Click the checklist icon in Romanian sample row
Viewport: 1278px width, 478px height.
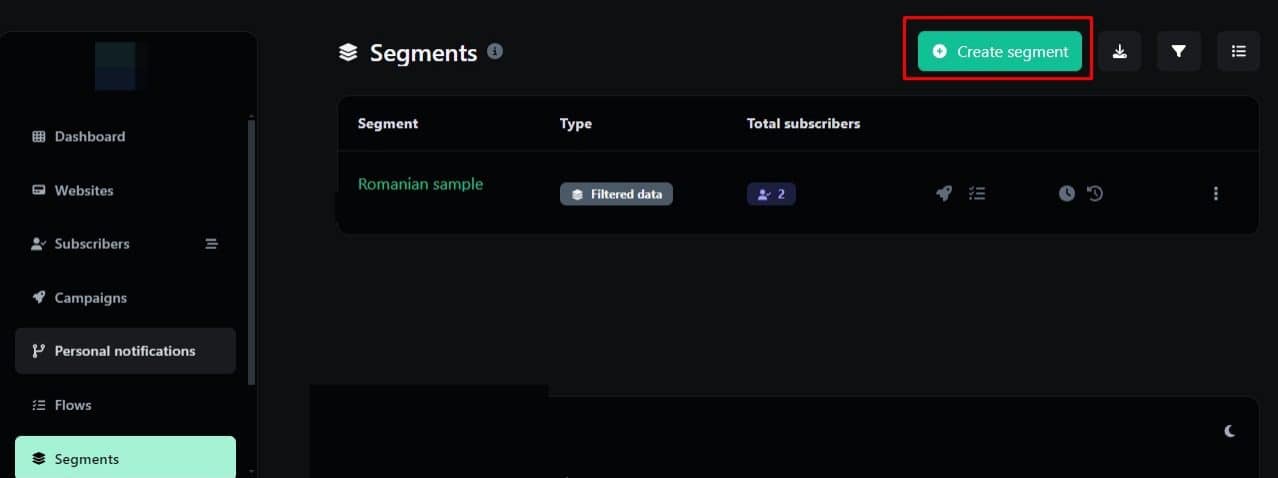tap(977, 194)
